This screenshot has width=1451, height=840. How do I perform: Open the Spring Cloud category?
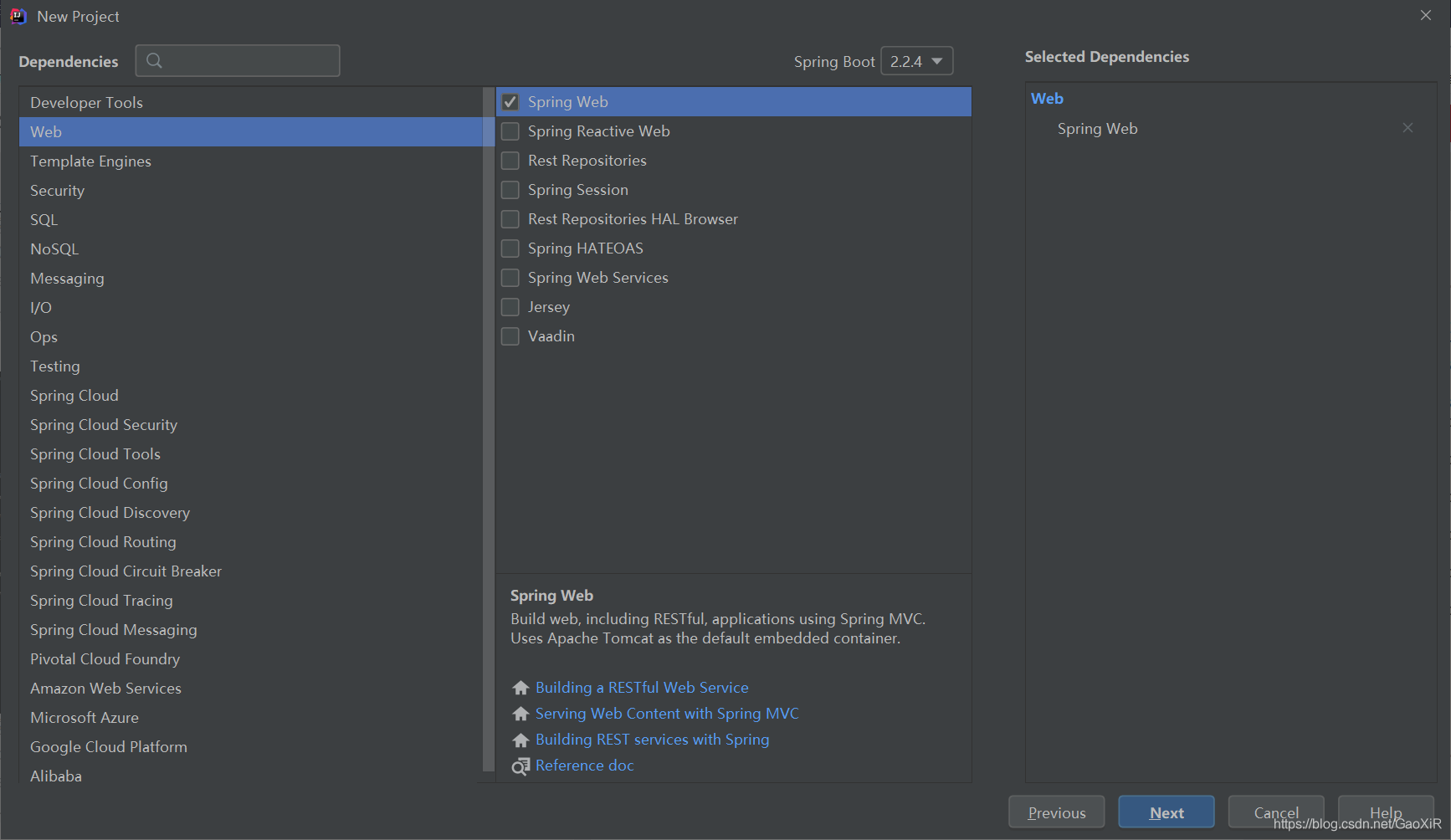pyautogui.click(x=251, y=395)
